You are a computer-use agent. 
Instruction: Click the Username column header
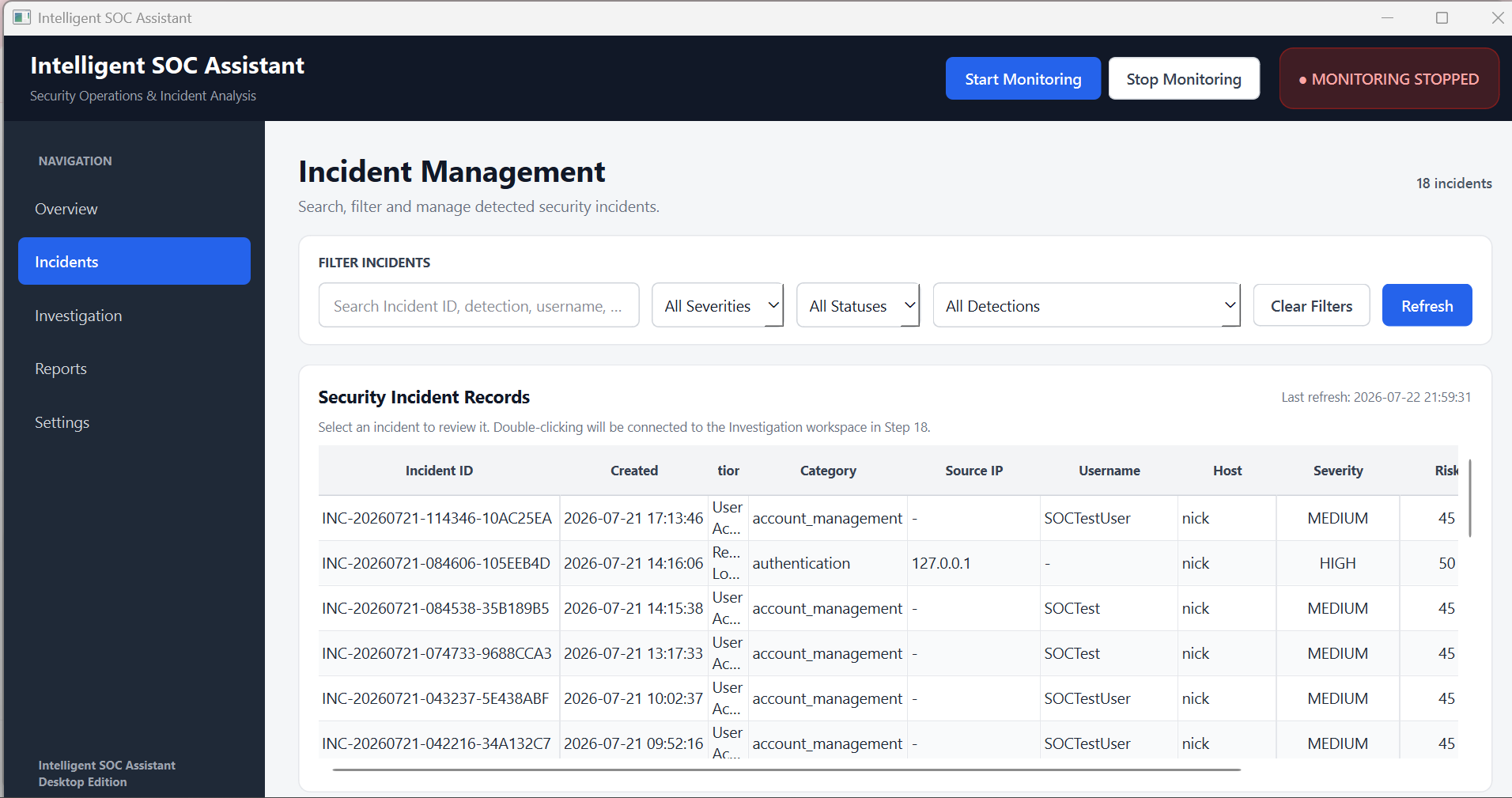point(1109,471)
